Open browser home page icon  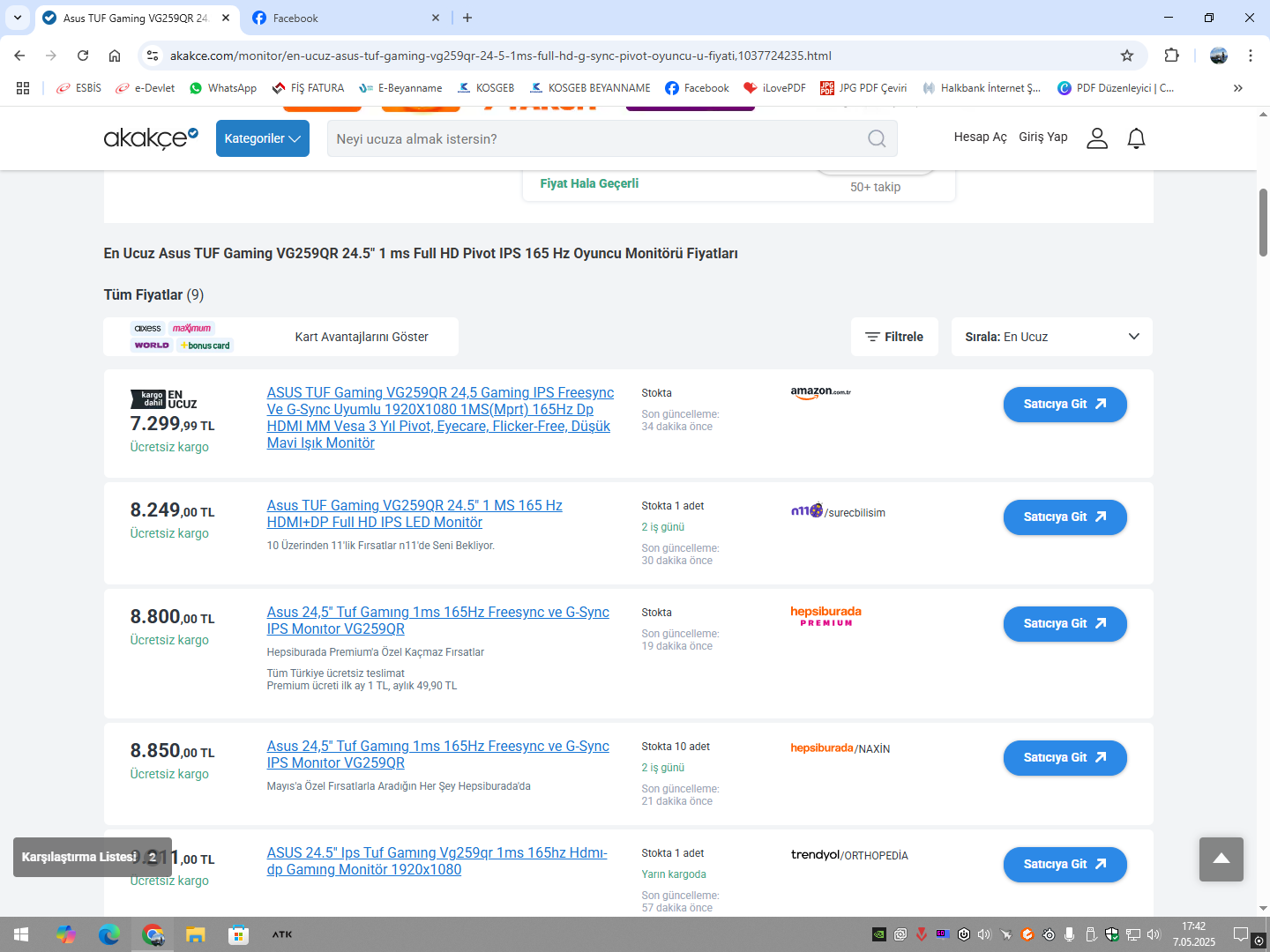(x=115, y=56)
